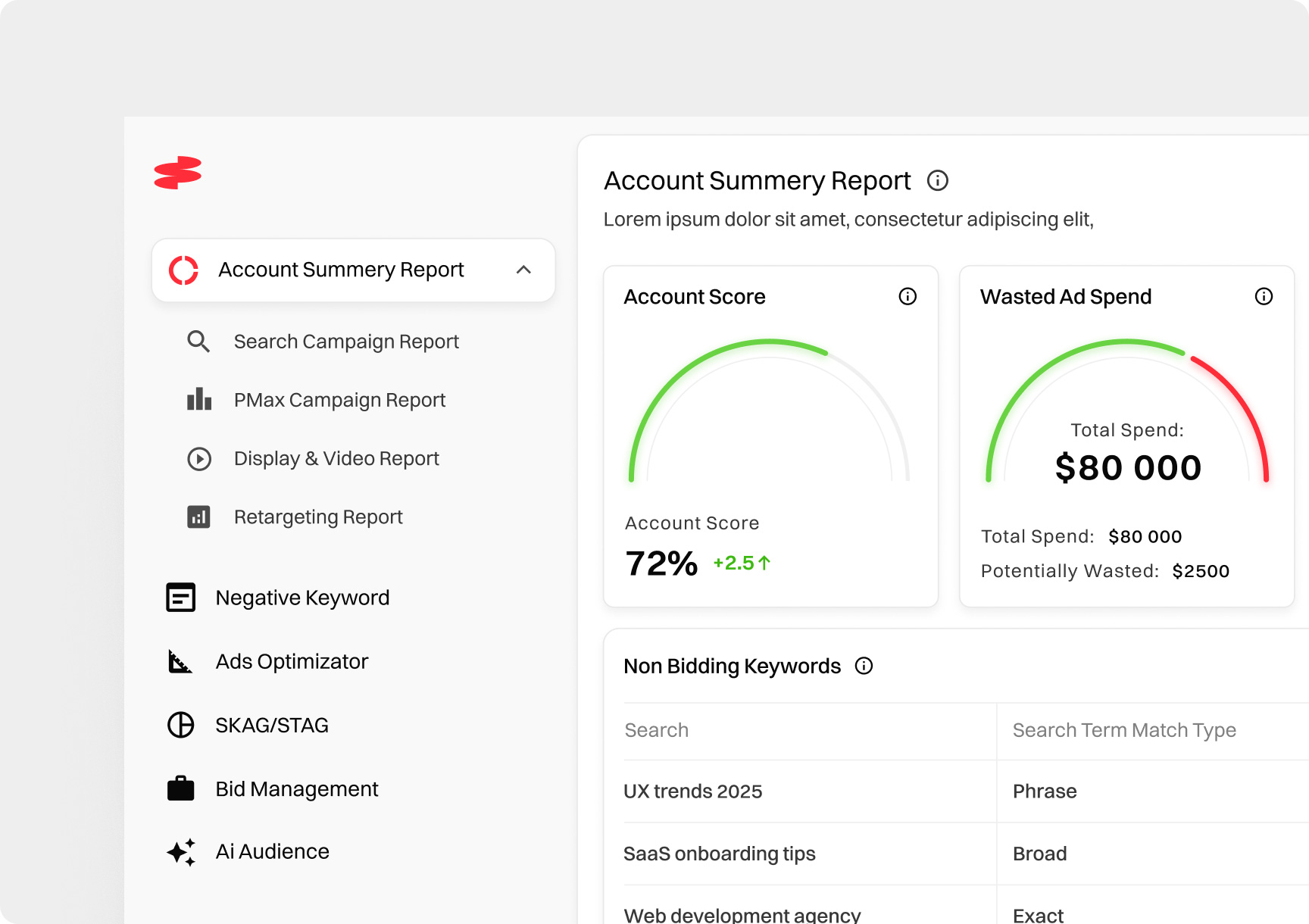The height and width of the screenshot is (924, 1309).
Task: Go to Negative Keyword section
Action: [302, 598]
